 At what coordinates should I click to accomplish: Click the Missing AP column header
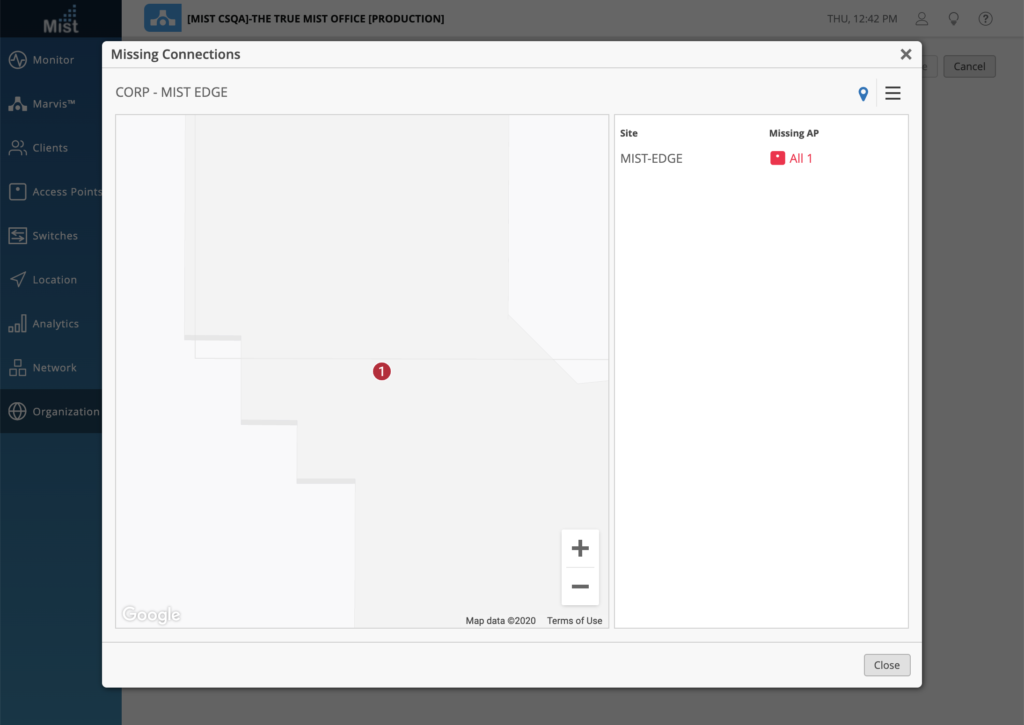click(x=793, y=133)
